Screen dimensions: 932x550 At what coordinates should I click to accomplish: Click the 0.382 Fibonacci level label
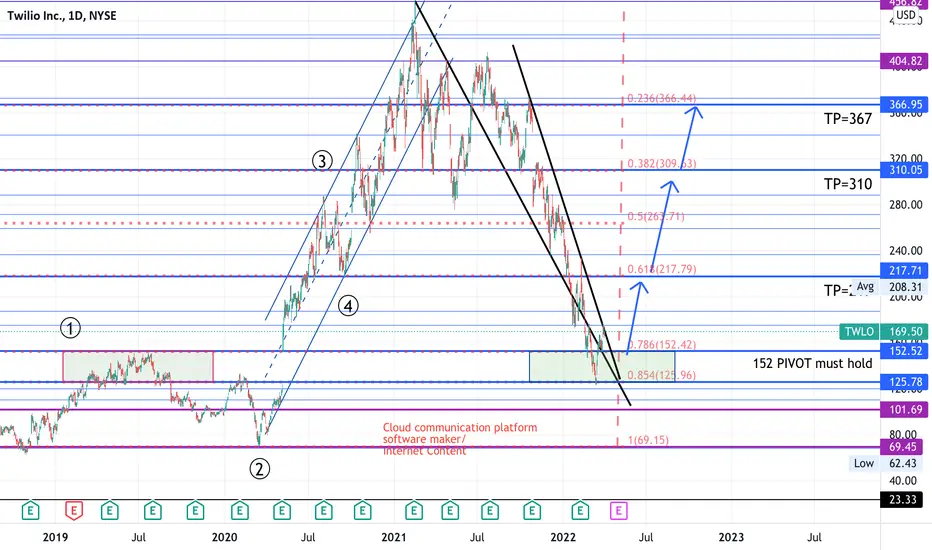662,164
